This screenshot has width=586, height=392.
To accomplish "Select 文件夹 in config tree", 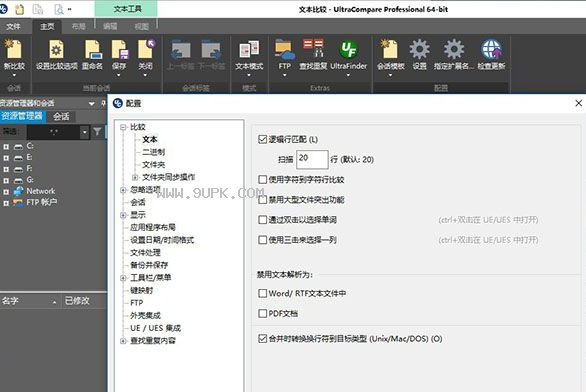I will tap(153, 165).
